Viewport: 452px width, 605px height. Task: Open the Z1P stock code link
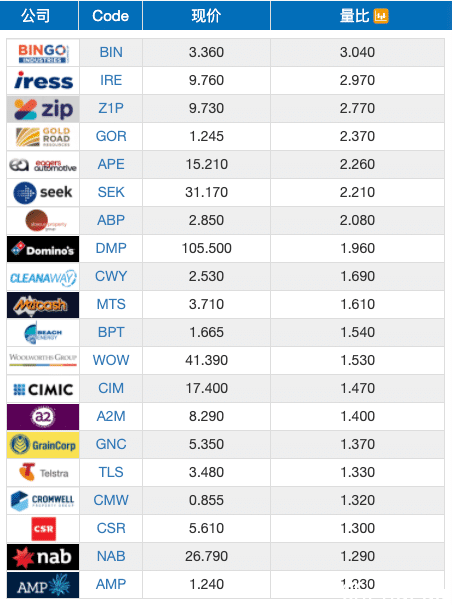click(x=111, y=108)
